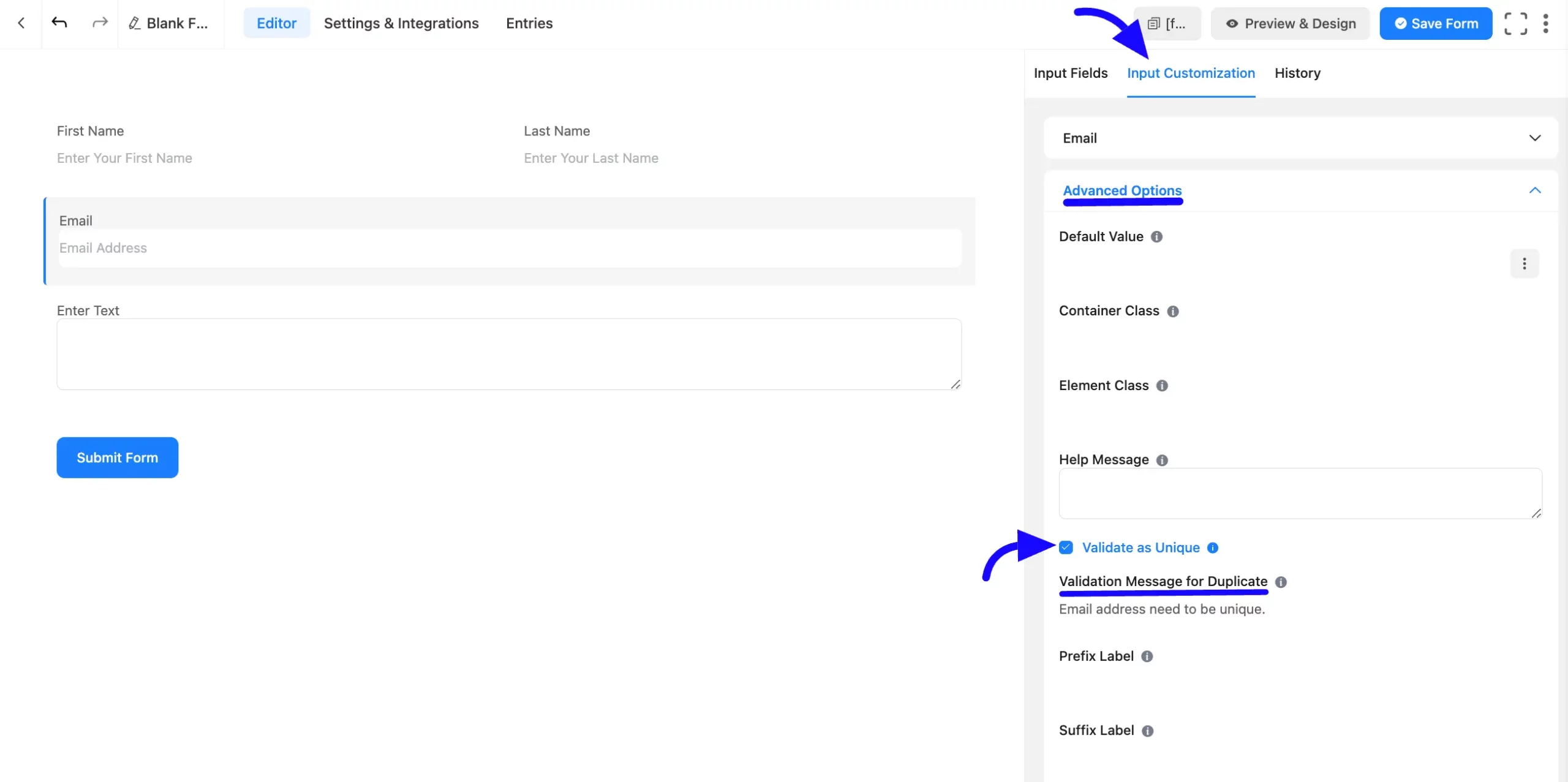Click the fullscreen expand icon
This screenshot has width=1568, height=782.
(x=1517, y=23)
